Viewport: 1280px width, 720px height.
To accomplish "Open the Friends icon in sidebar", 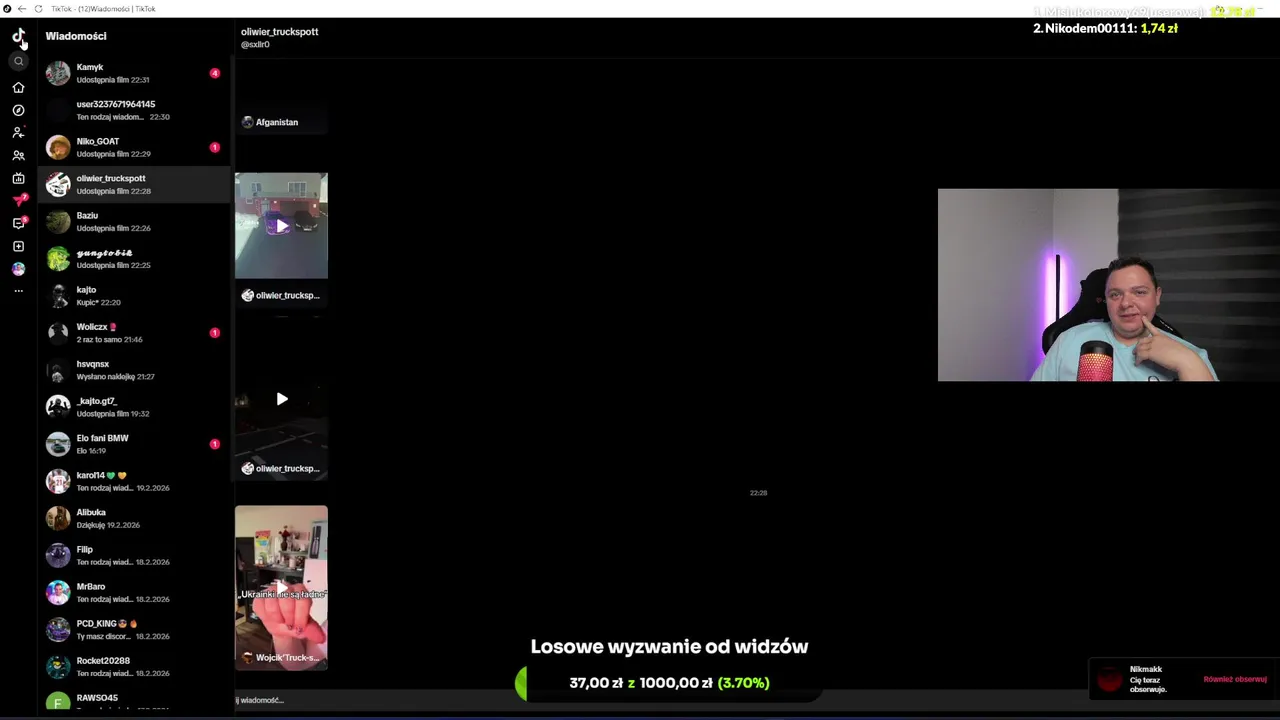I will pos(18,155).
